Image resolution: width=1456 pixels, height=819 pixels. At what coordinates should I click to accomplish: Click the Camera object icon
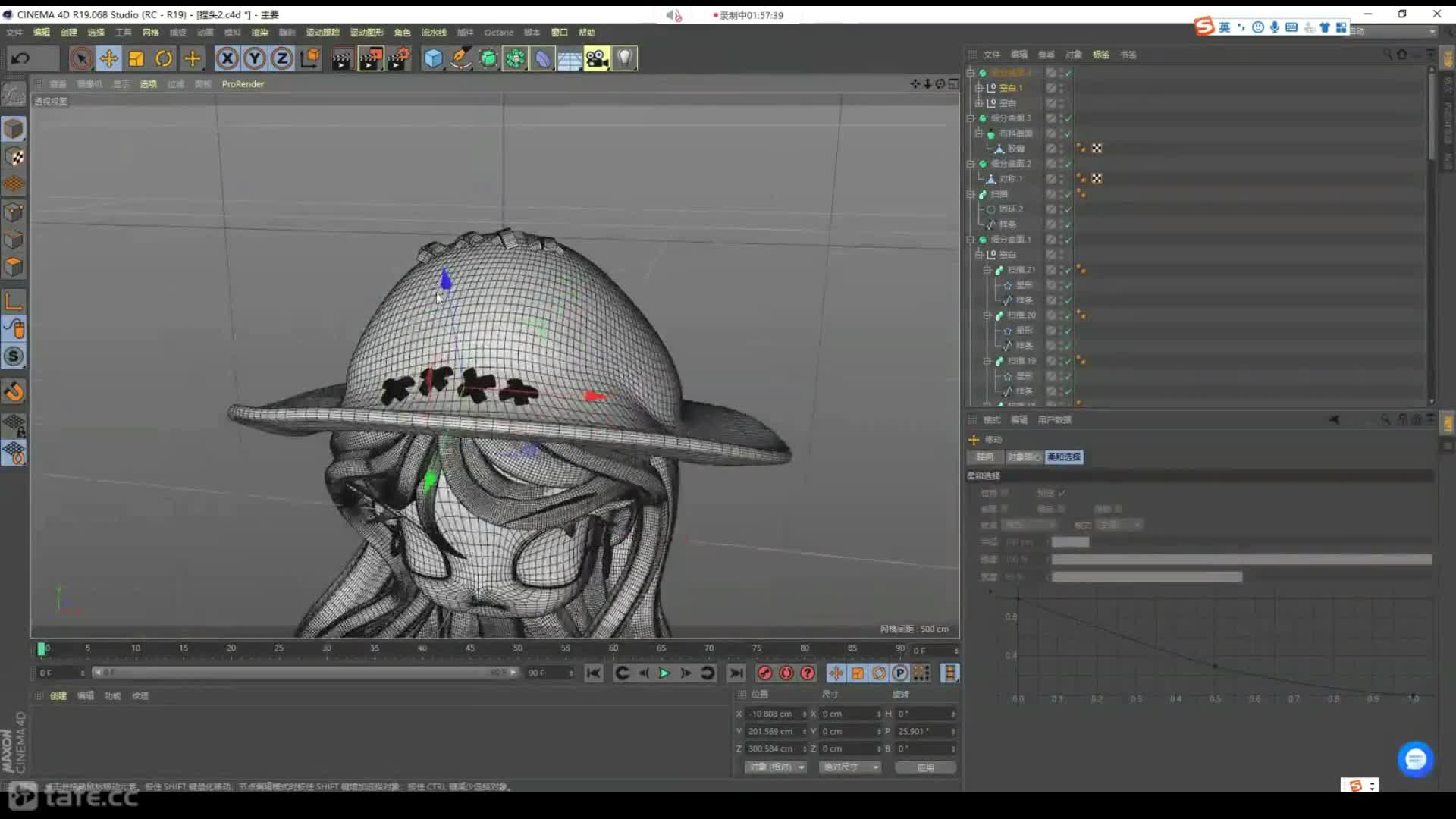click(x=597, y=58)
